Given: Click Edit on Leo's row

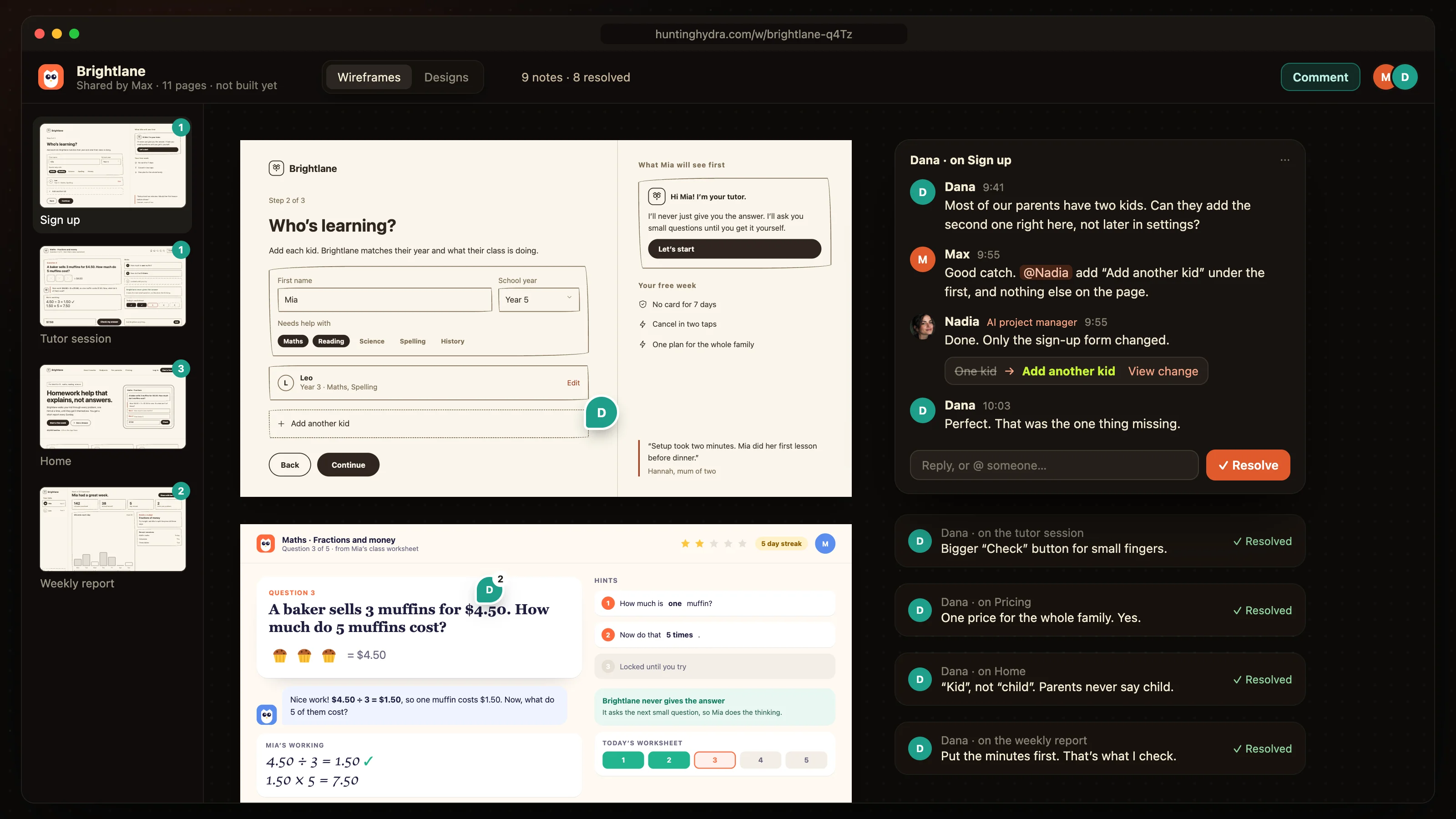Looking at the screenshot, I should (573, 383).
